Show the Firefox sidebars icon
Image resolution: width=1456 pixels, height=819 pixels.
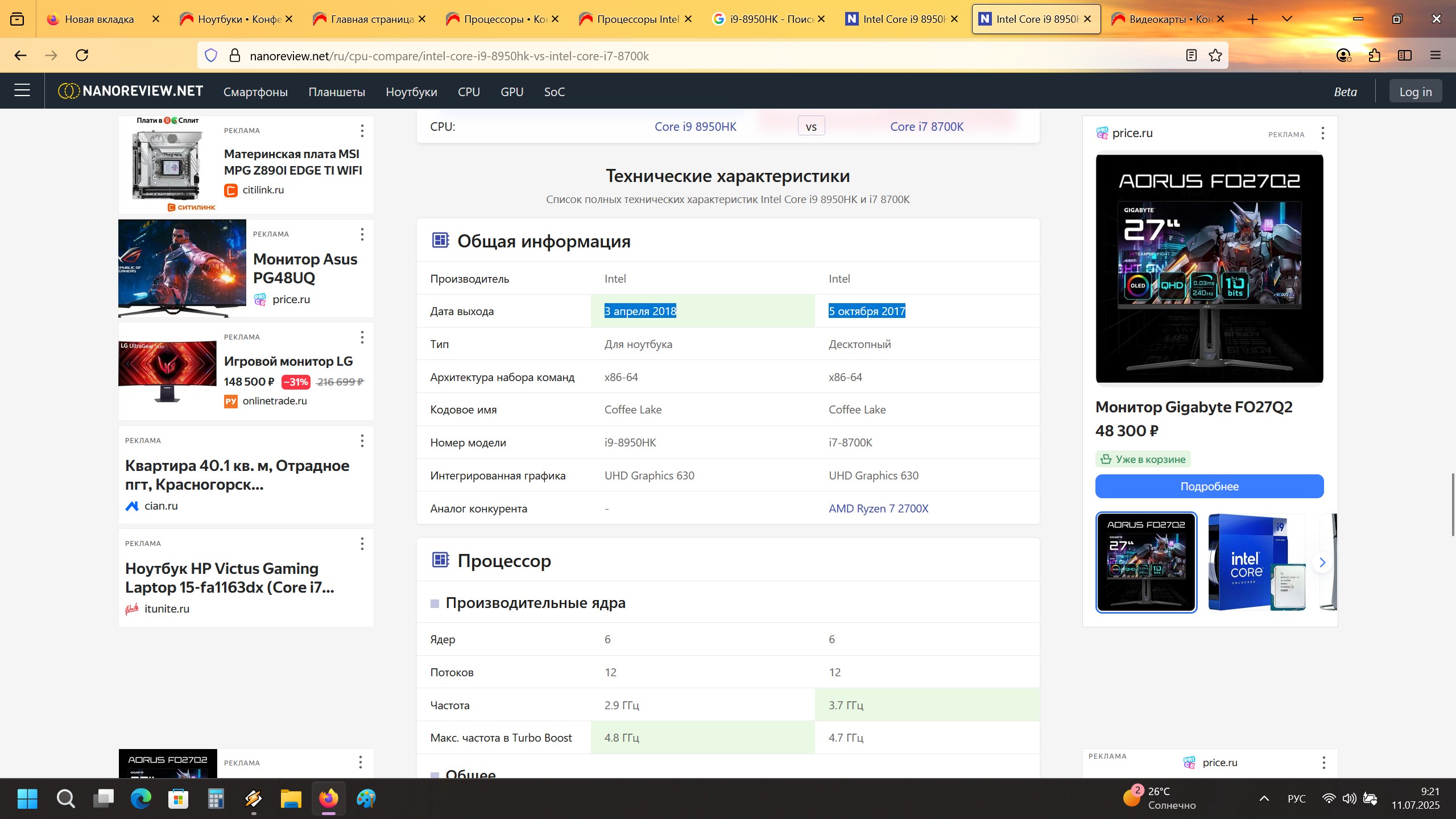(x=1405, y=55)
